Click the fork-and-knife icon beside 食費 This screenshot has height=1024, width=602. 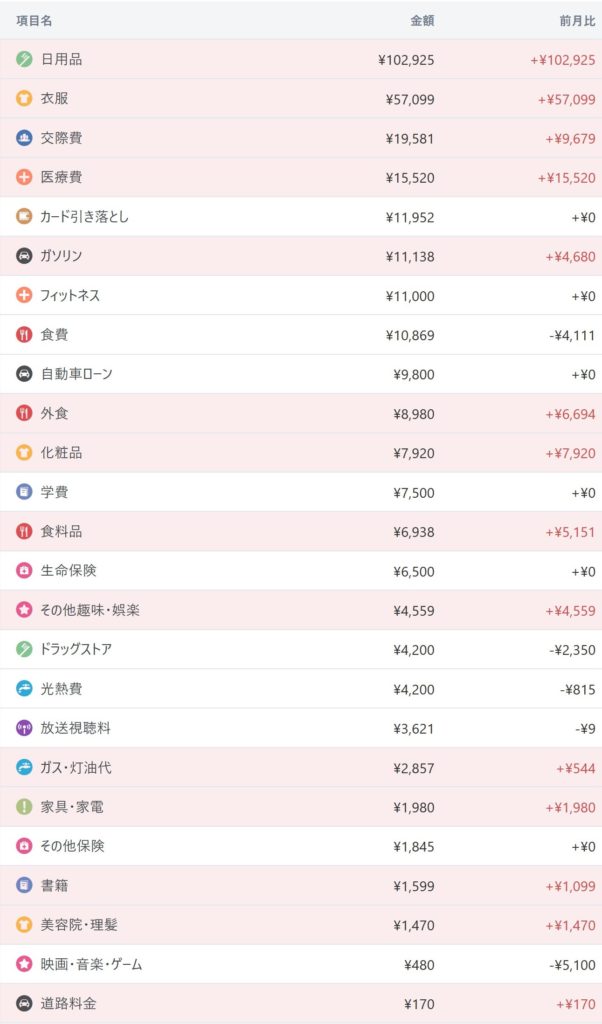24,335
